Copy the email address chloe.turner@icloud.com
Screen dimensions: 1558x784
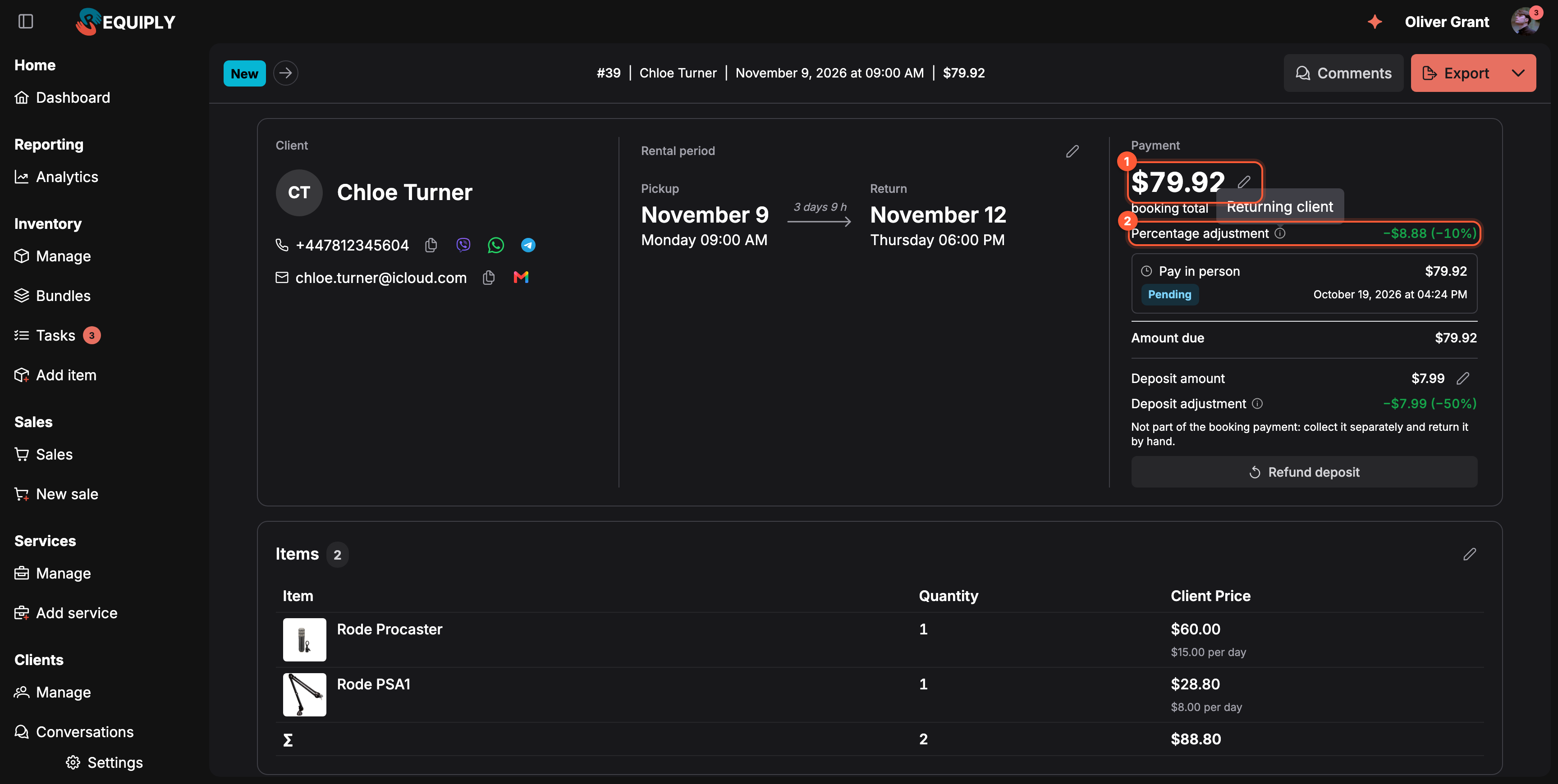pyautogui.click(x=489, y=278)
